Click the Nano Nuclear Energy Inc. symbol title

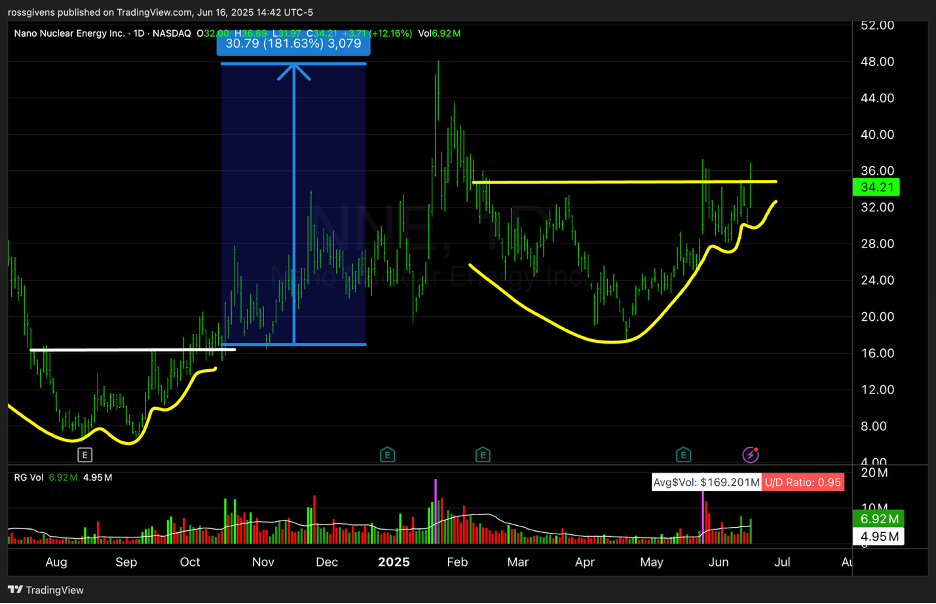click(x=70, y=33)
